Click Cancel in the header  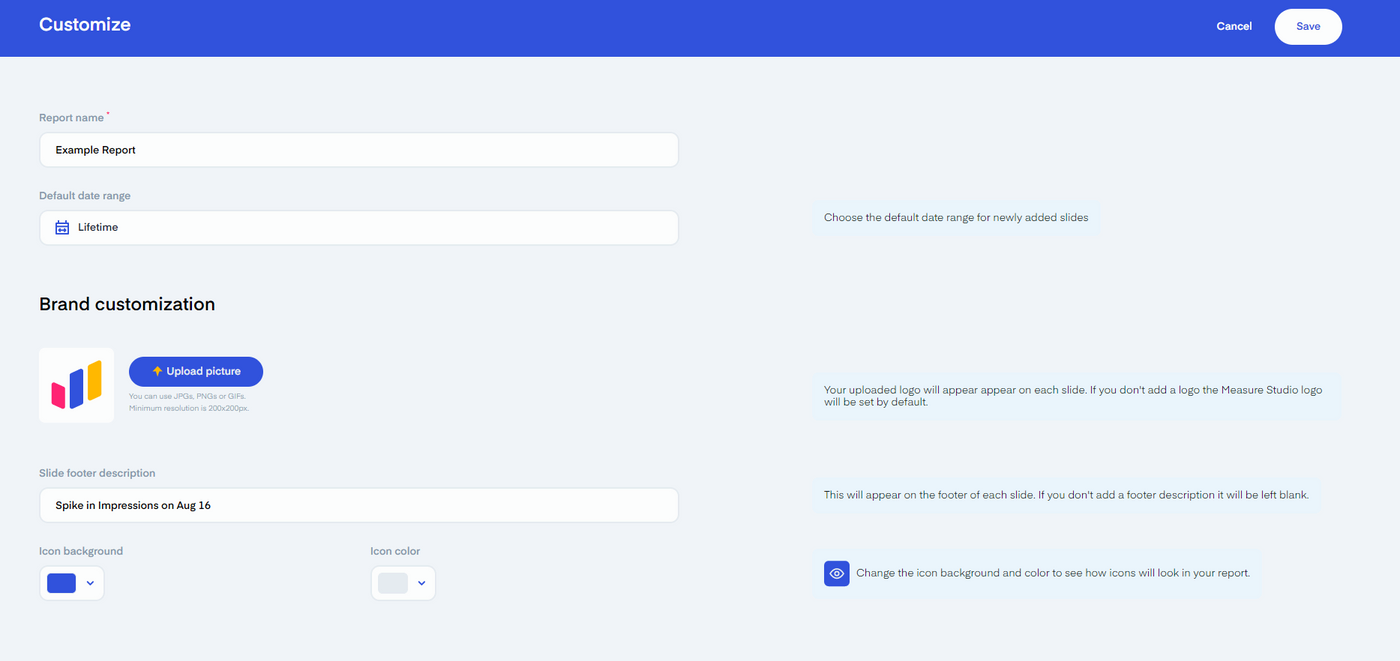[1234, 27]
